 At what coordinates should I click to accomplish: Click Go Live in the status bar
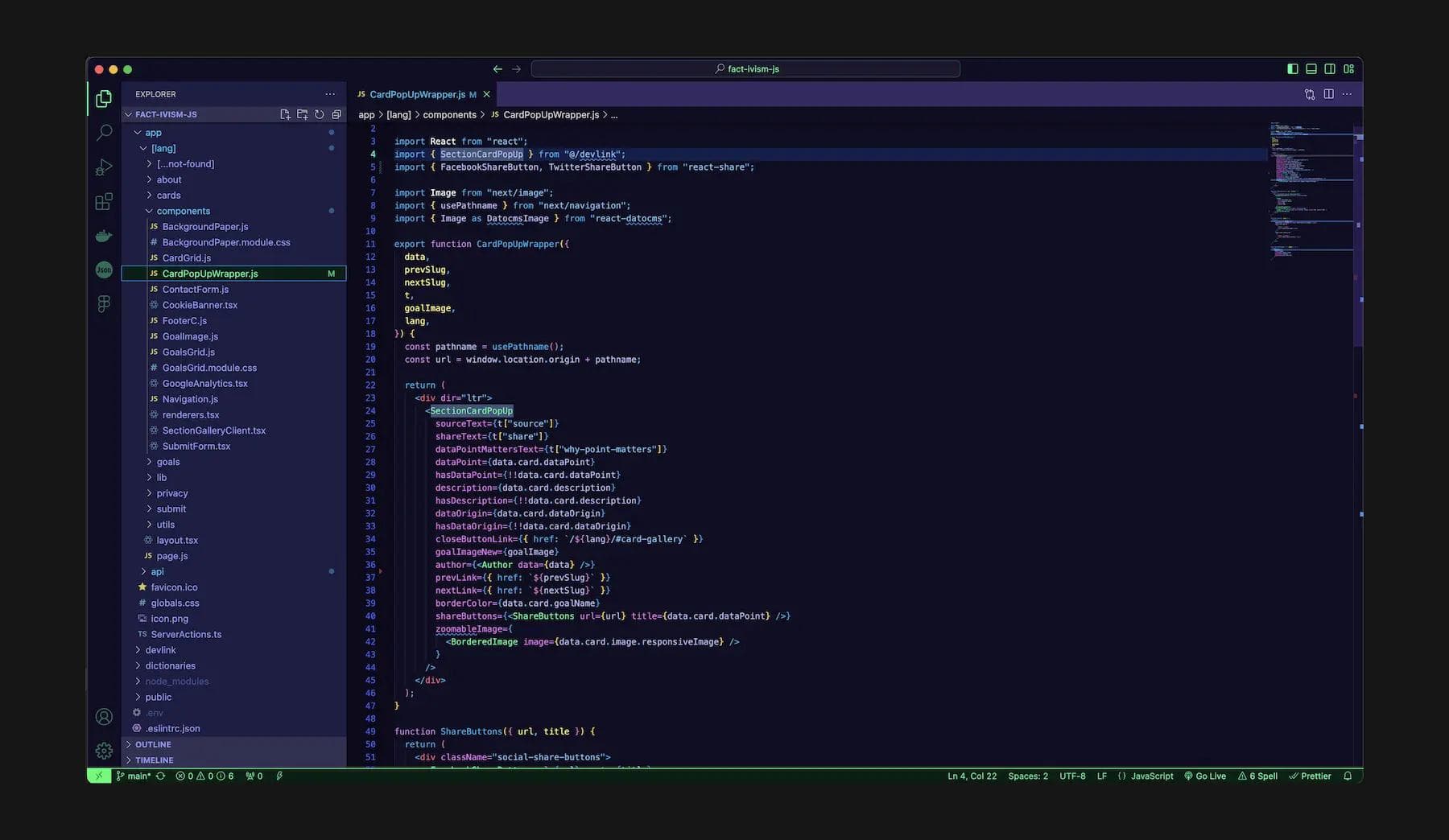pos(1205,776)
